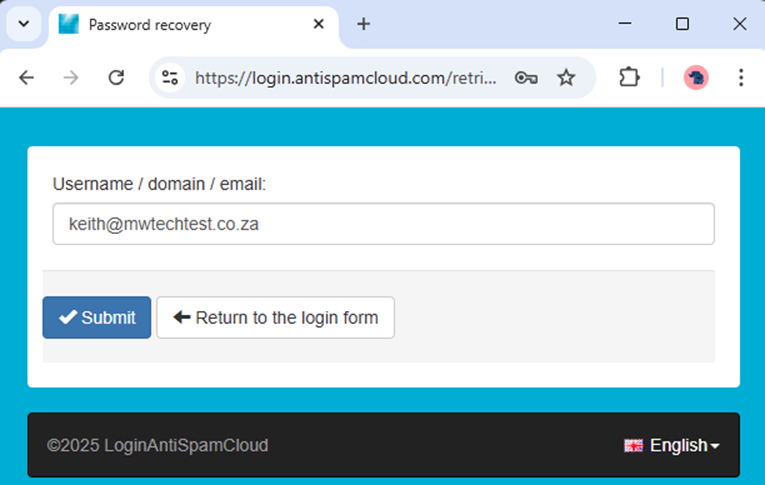Bookmark this page with the star icon
The image size is (765, 485).
pos(566,78)
